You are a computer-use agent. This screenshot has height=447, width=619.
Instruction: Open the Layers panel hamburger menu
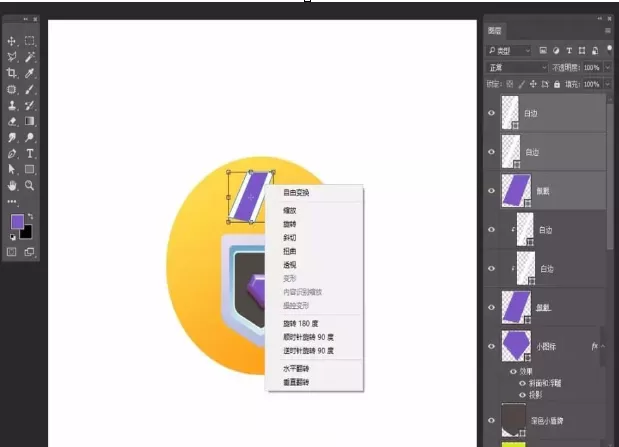[x=608, y=31]
